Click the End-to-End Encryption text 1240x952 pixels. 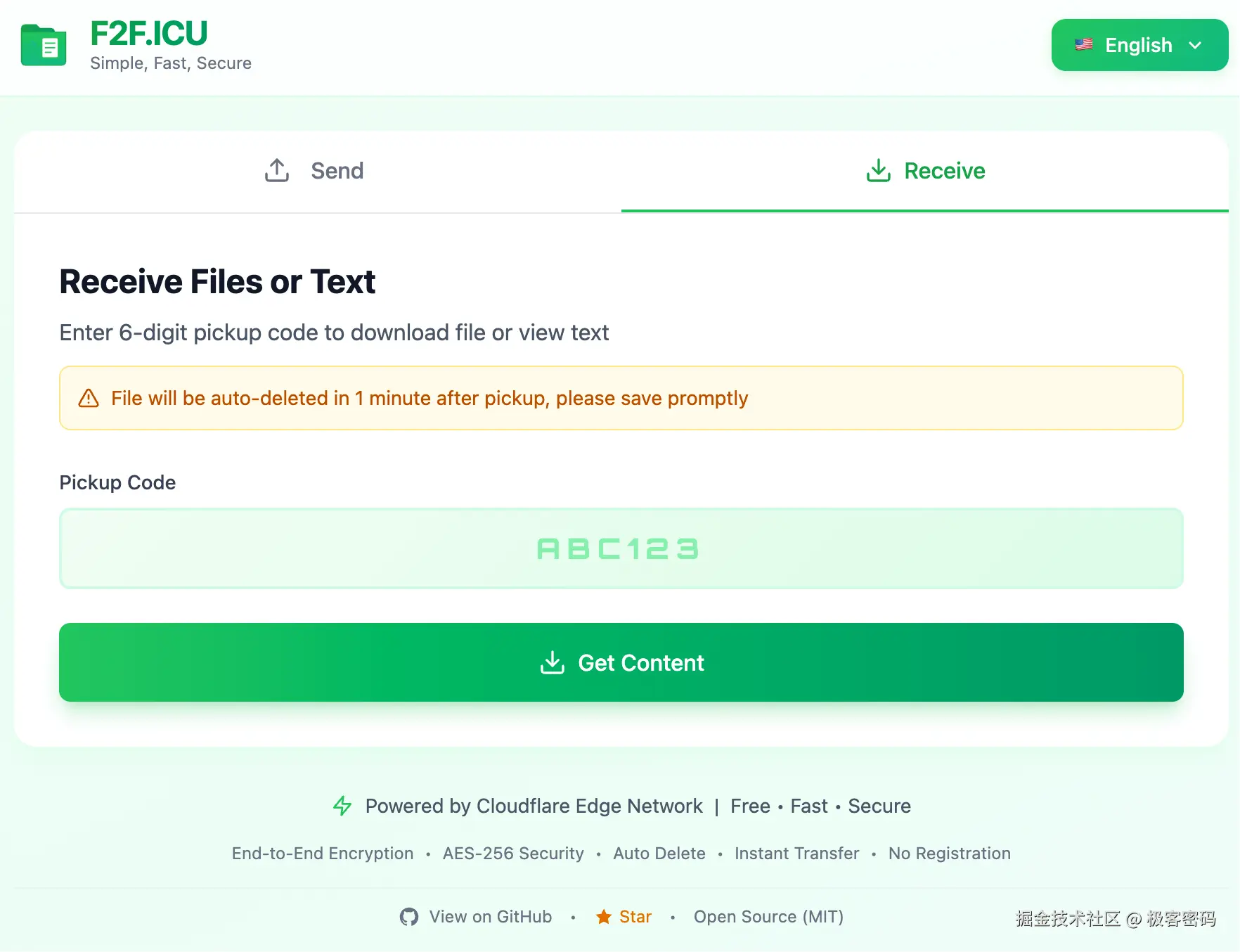(x=323, y=854)
